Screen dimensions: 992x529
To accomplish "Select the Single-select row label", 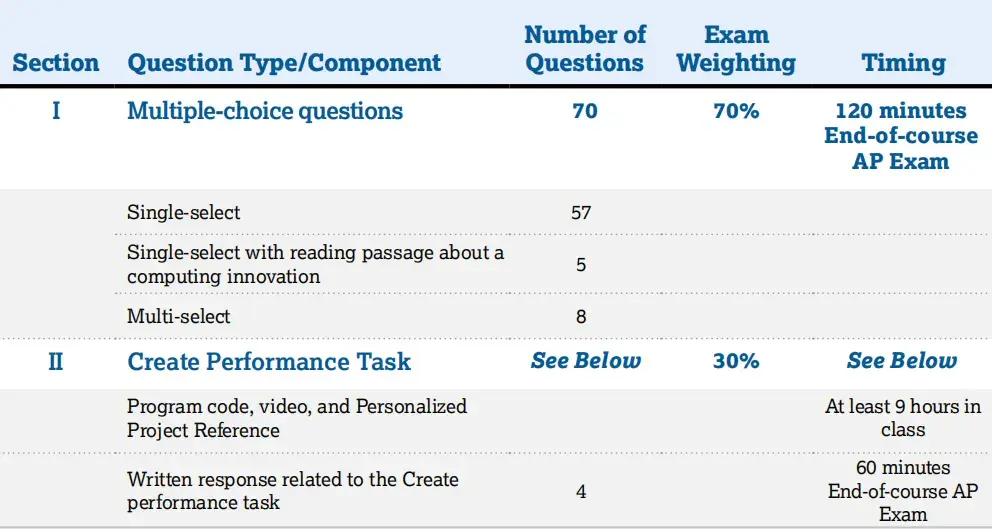I will [x=184, y=212].
